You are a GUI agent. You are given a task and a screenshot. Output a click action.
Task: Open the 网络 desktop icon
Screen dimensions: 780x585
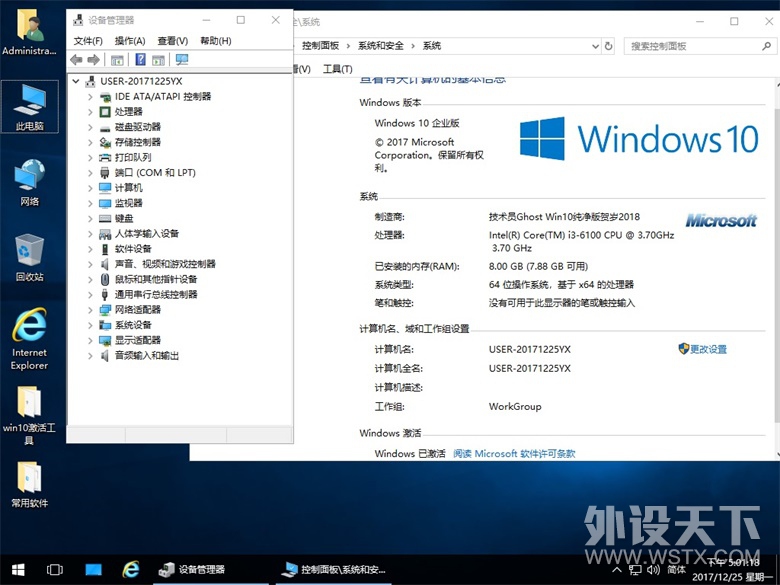click(30, 182)
